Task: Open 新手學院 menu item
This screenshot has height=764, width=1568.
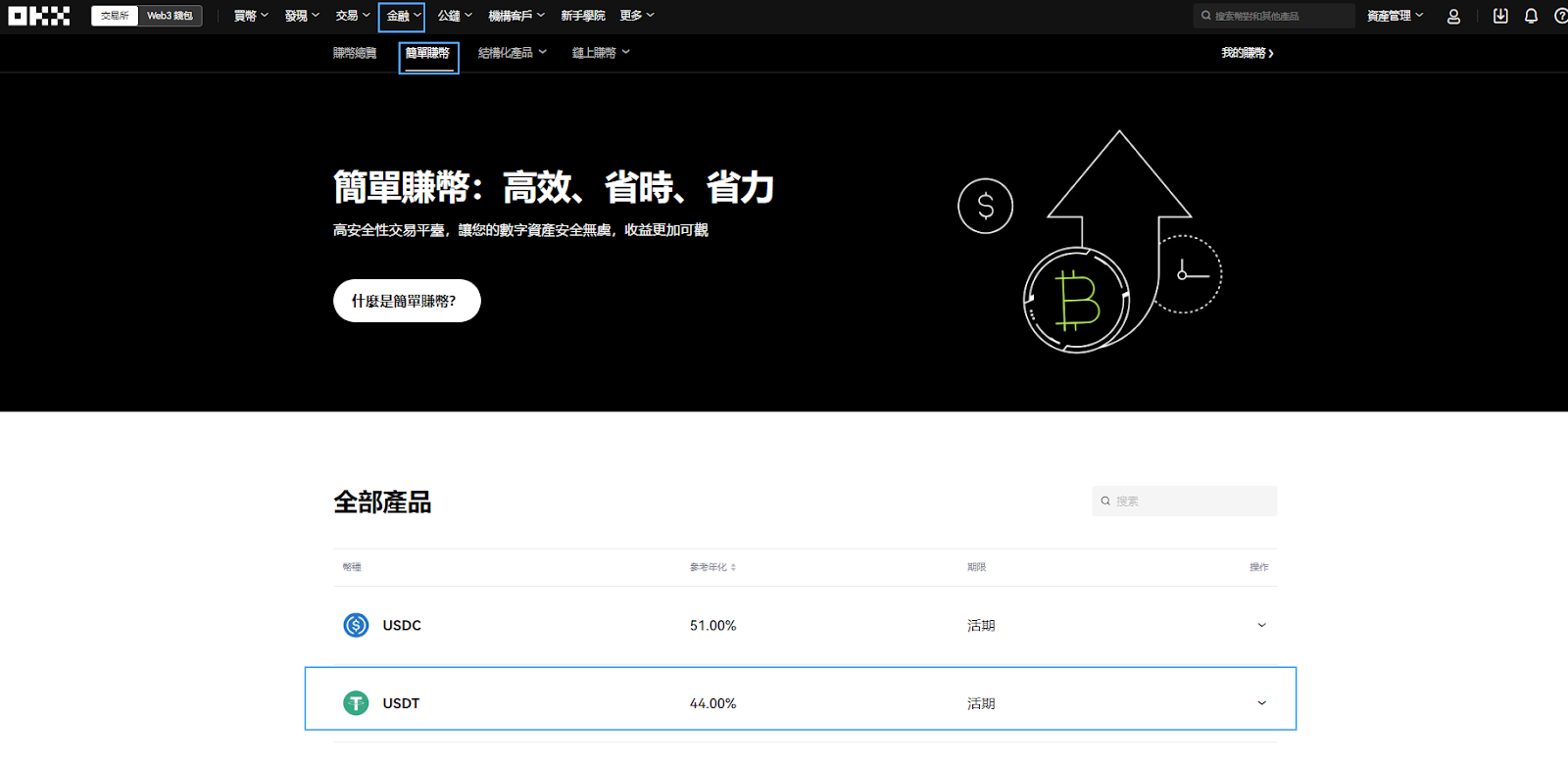Action: [x=583, y=16]
